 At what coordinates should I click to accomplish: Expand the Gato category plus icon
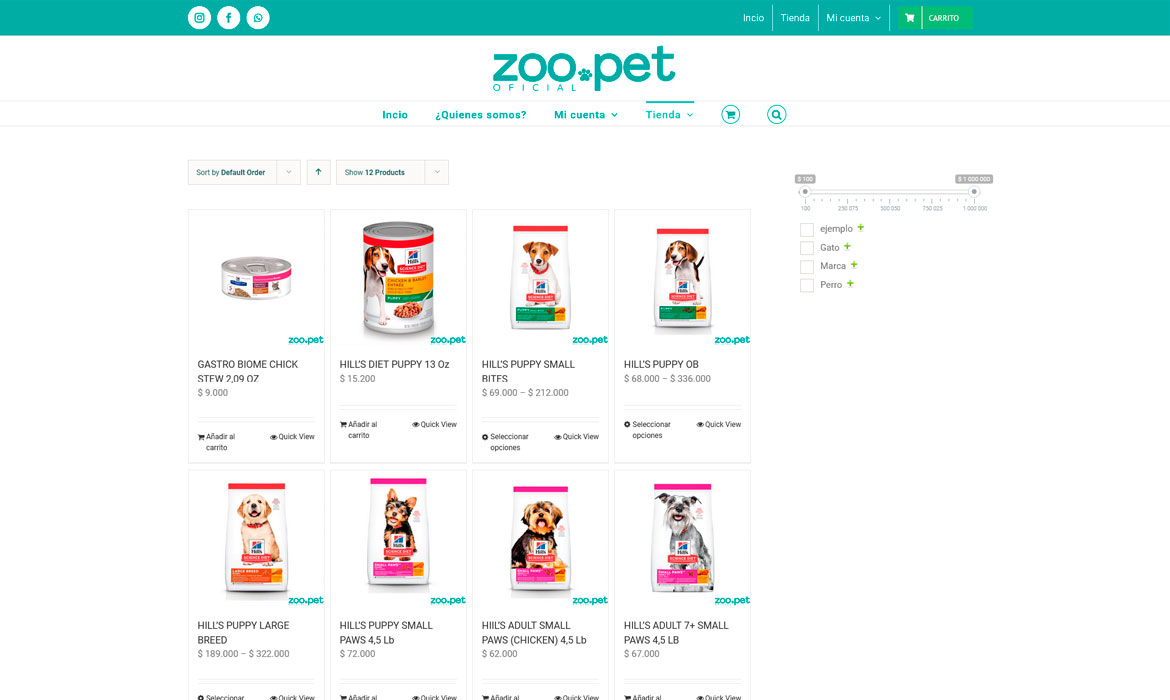(847, 246)
